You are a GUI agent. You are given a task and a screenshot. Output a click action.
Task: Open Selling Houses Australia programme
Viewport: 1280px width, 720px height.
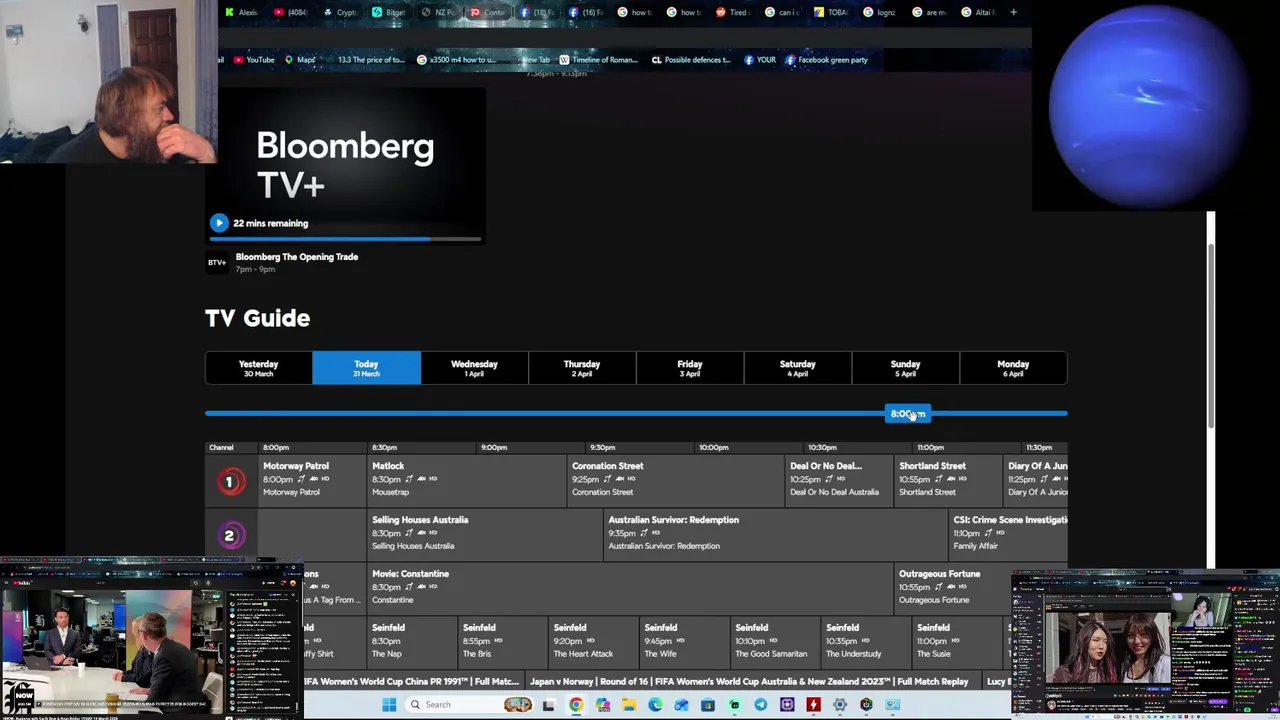pos(485,533)
